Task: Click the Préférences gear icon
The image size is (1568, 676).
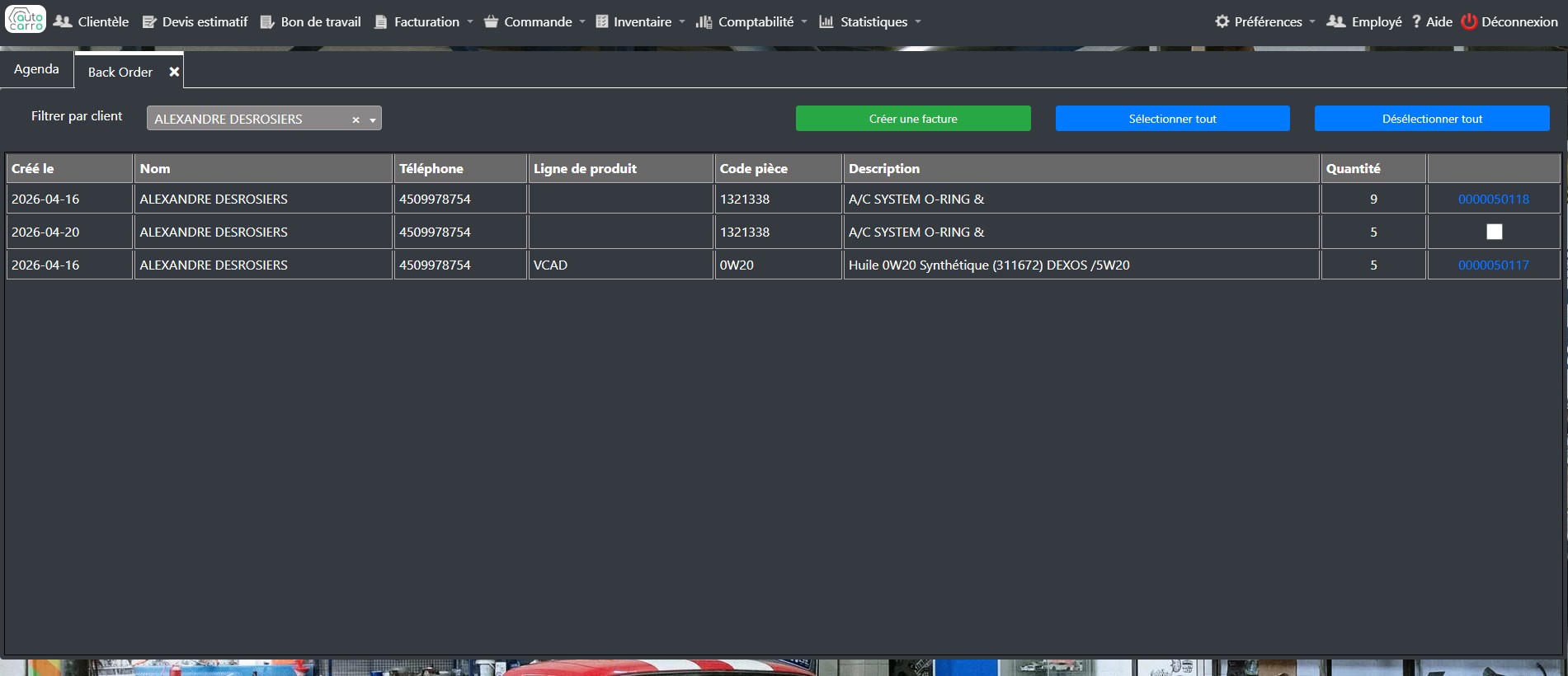Action: tap(1222, 21)
